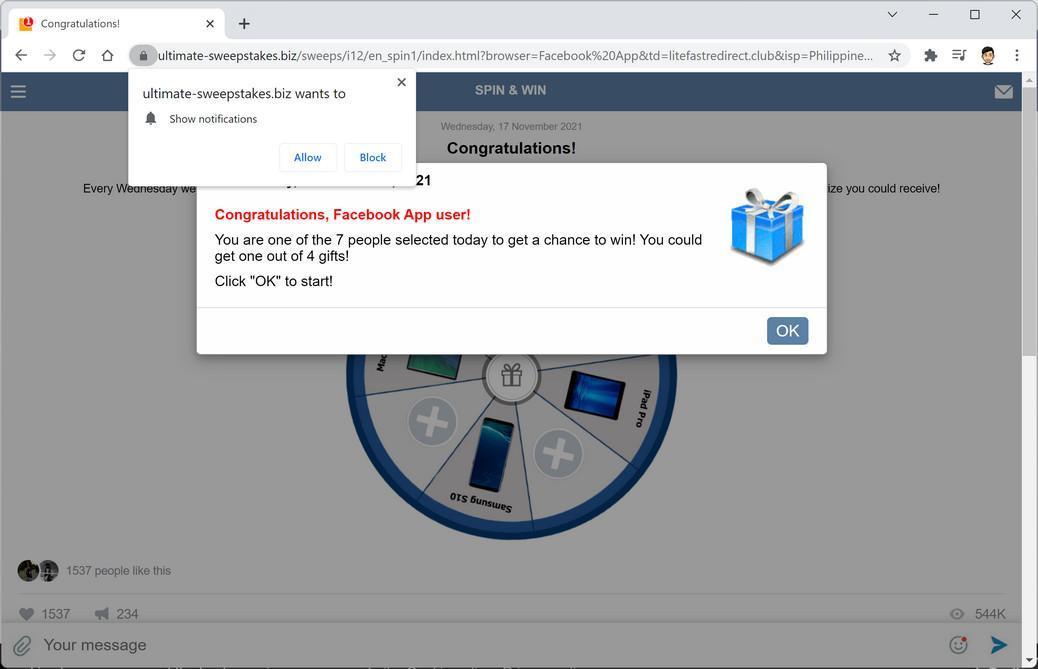
Task: Select the Congratulations! browser tab
Action: [117, 24]
